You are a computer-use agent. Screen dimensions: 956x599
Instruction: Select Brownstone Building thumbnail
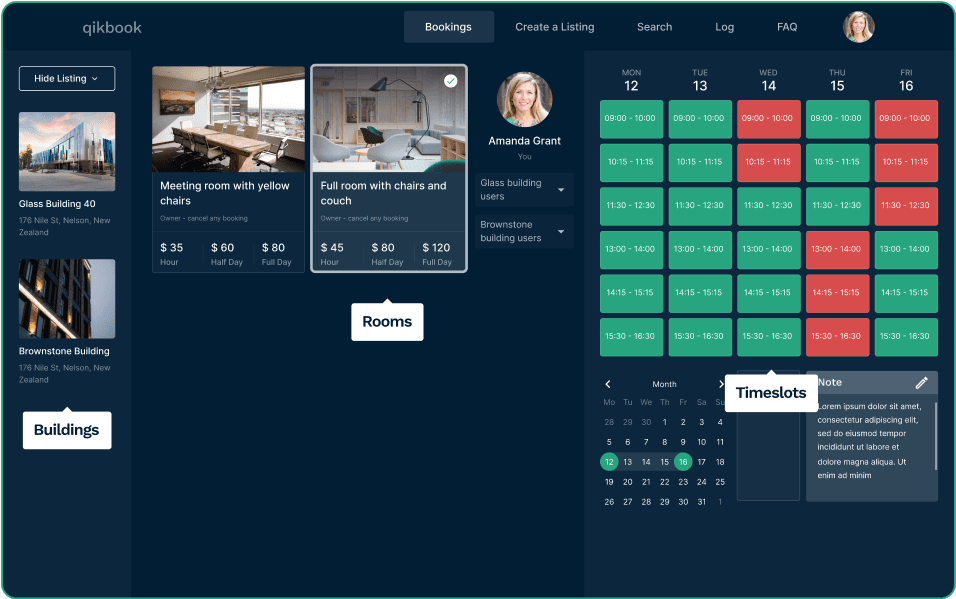67,299
